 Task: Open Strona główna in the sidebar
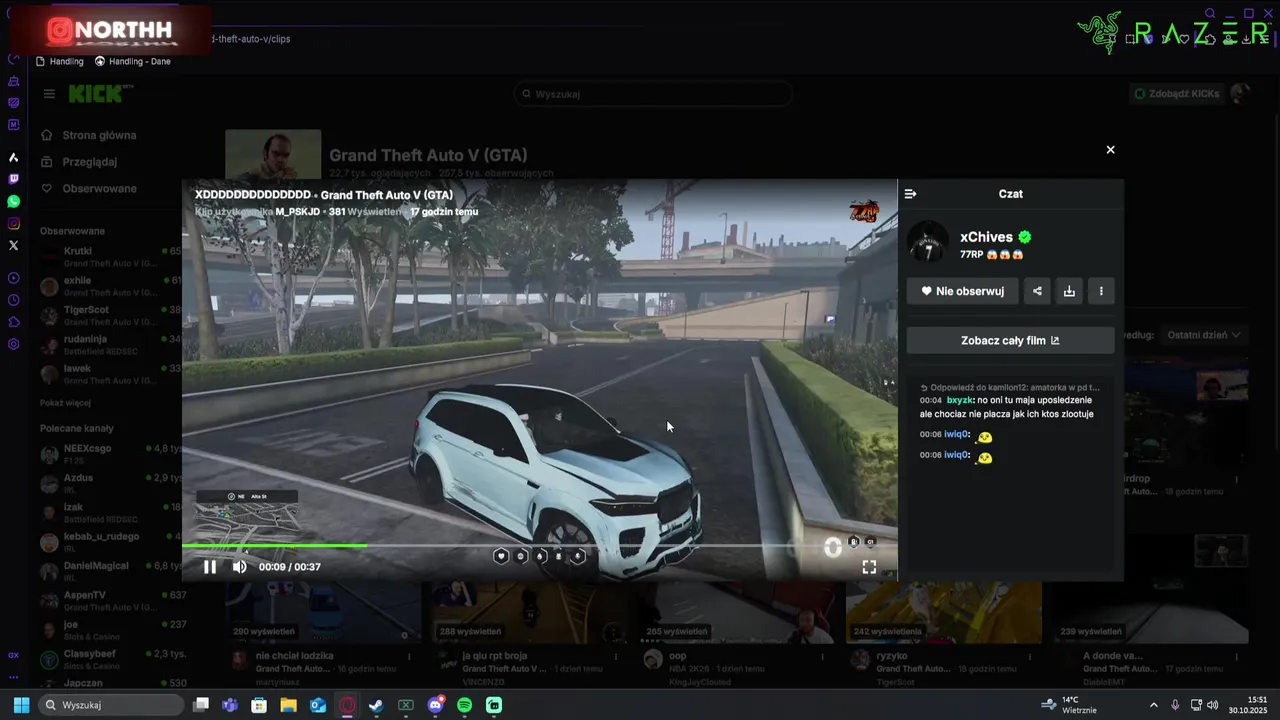pos(99,135)
